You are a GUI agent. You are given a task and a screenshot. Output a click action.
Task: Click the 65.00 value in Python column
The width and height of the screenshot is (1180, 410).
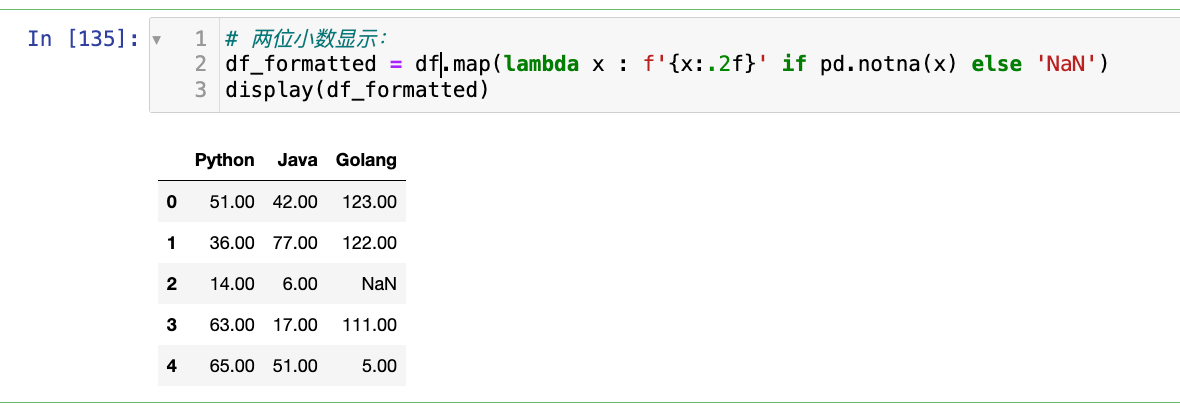point(232,366)
